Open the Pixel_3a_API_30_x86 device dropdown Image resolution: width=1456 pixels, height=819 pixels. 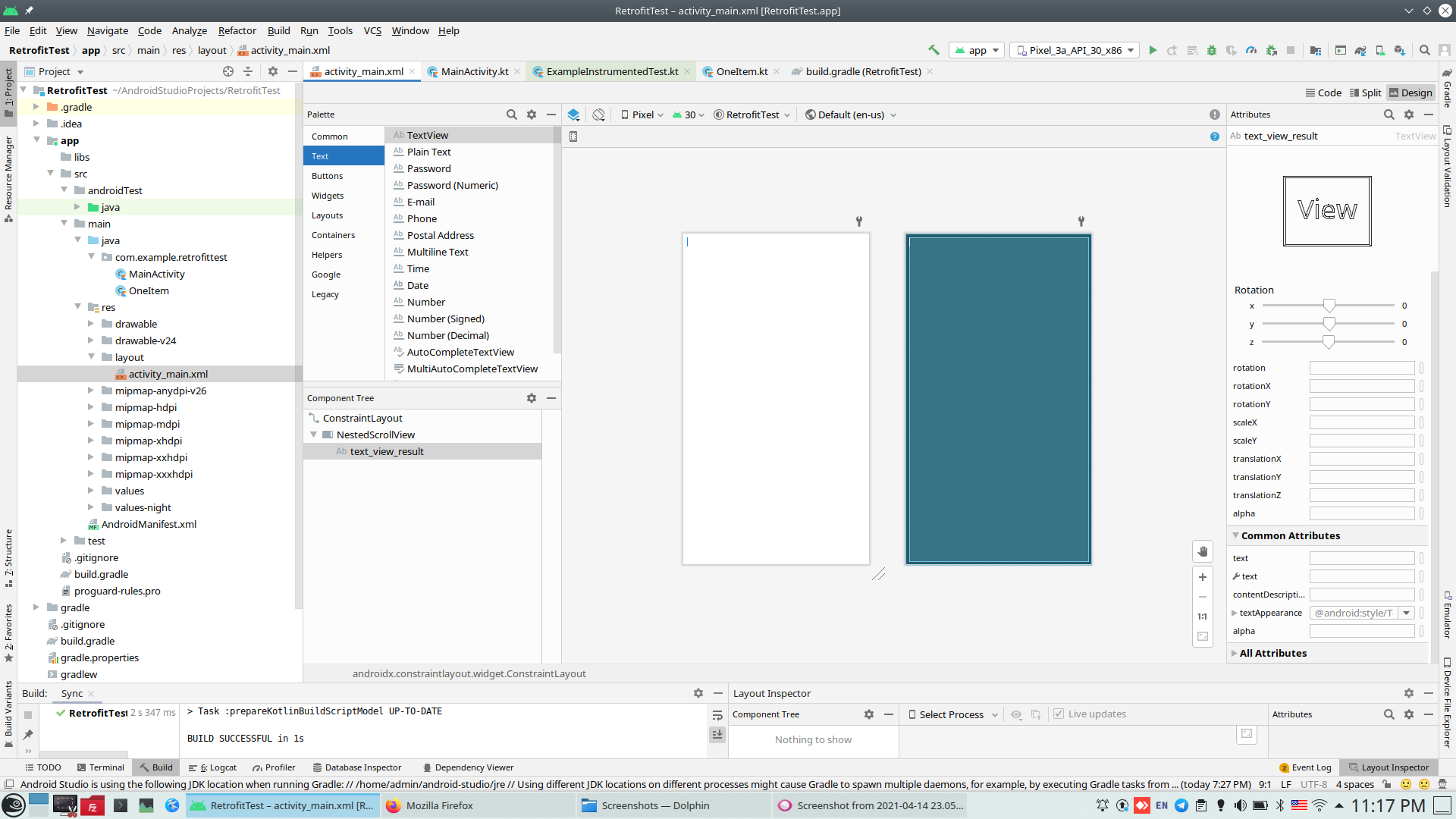point(1075,50)
